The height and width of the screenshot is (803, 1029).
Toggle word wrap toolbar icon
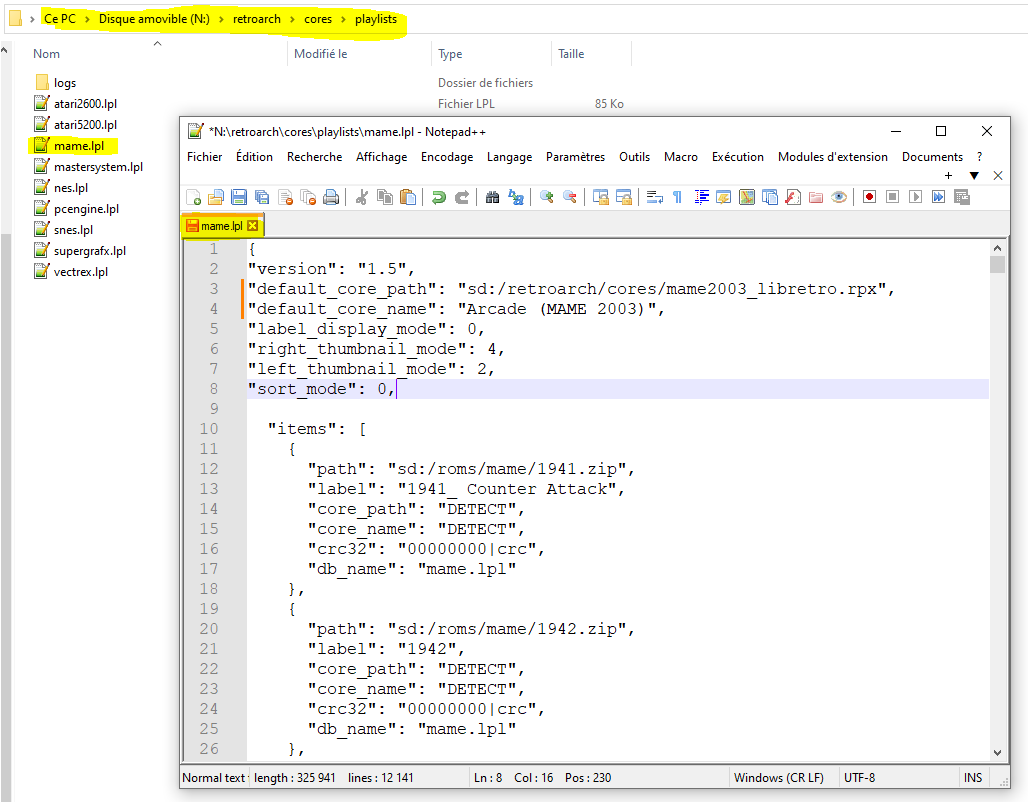(x=654, y=197)
